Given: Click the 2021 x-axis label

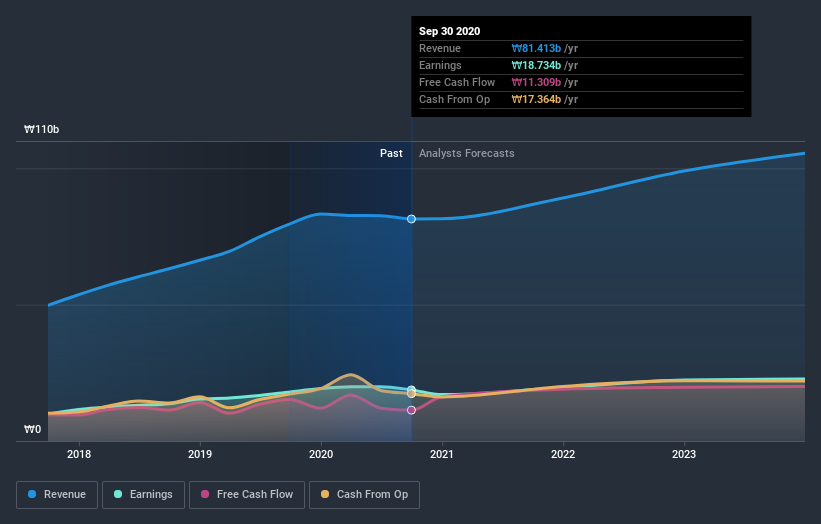Looking at the screenshot, I should tap(442, 454).
